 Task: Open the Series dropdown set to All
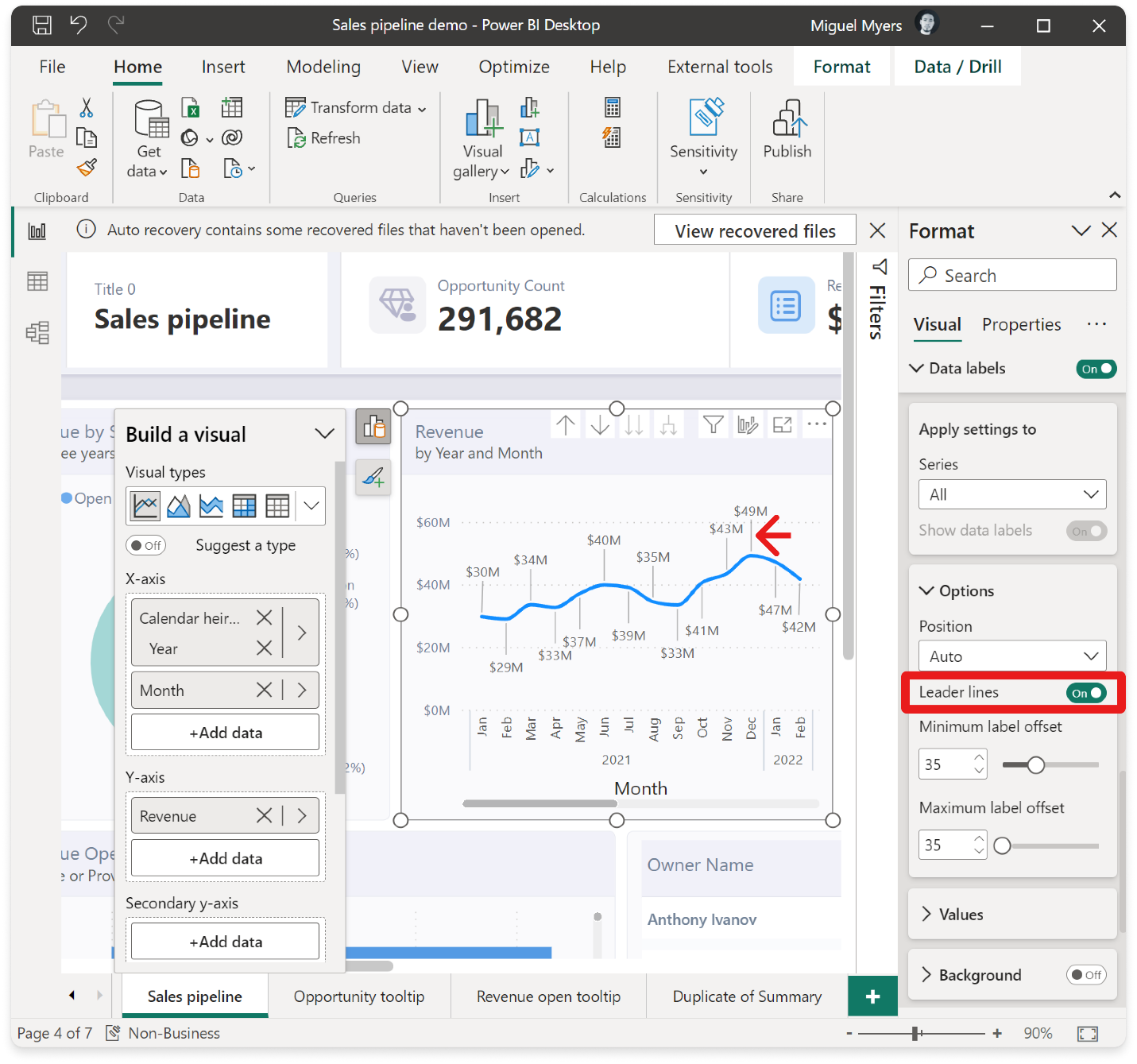[x=1012, y=494]
